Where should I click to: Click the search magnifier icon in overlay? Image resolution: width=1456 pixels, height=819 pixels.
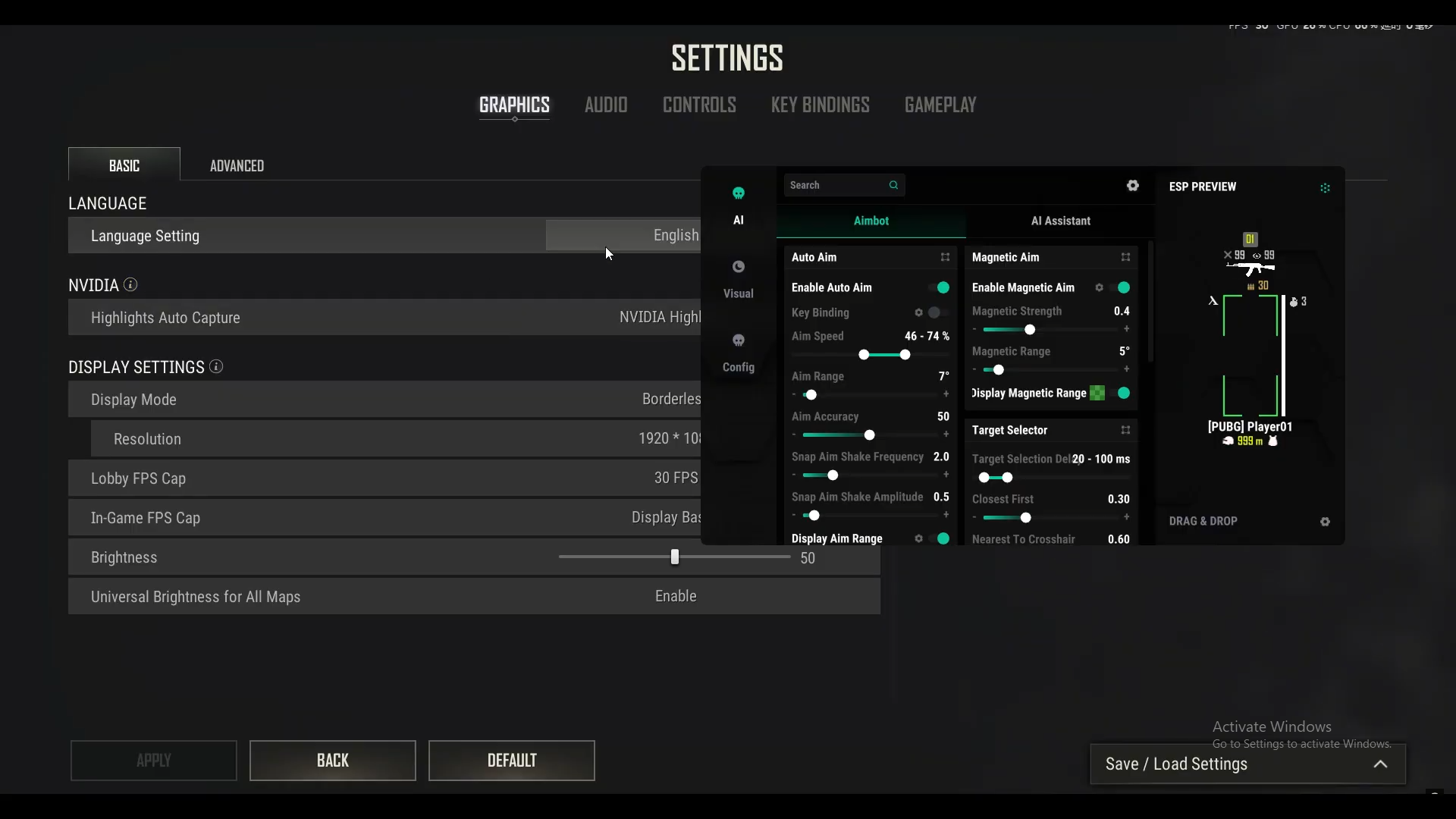coord(893,185)
